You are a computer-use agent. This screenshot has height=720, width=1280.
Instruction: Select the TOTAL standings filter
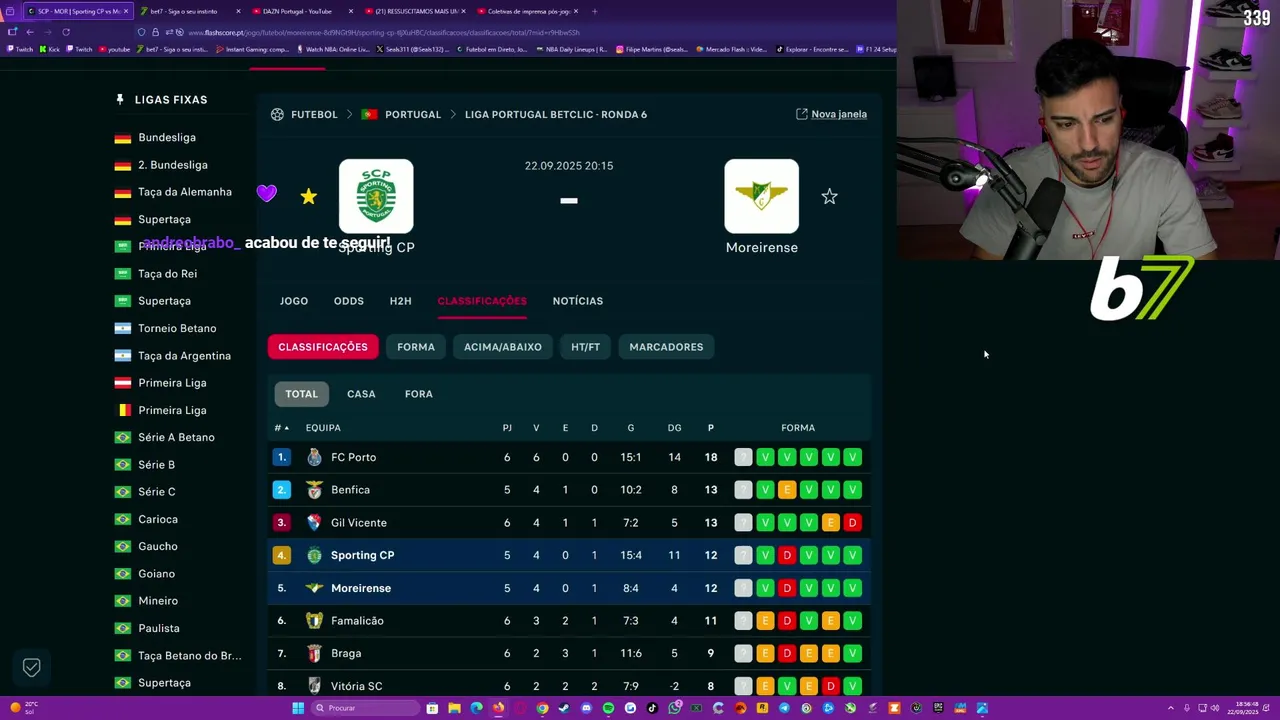coord(301,394)
